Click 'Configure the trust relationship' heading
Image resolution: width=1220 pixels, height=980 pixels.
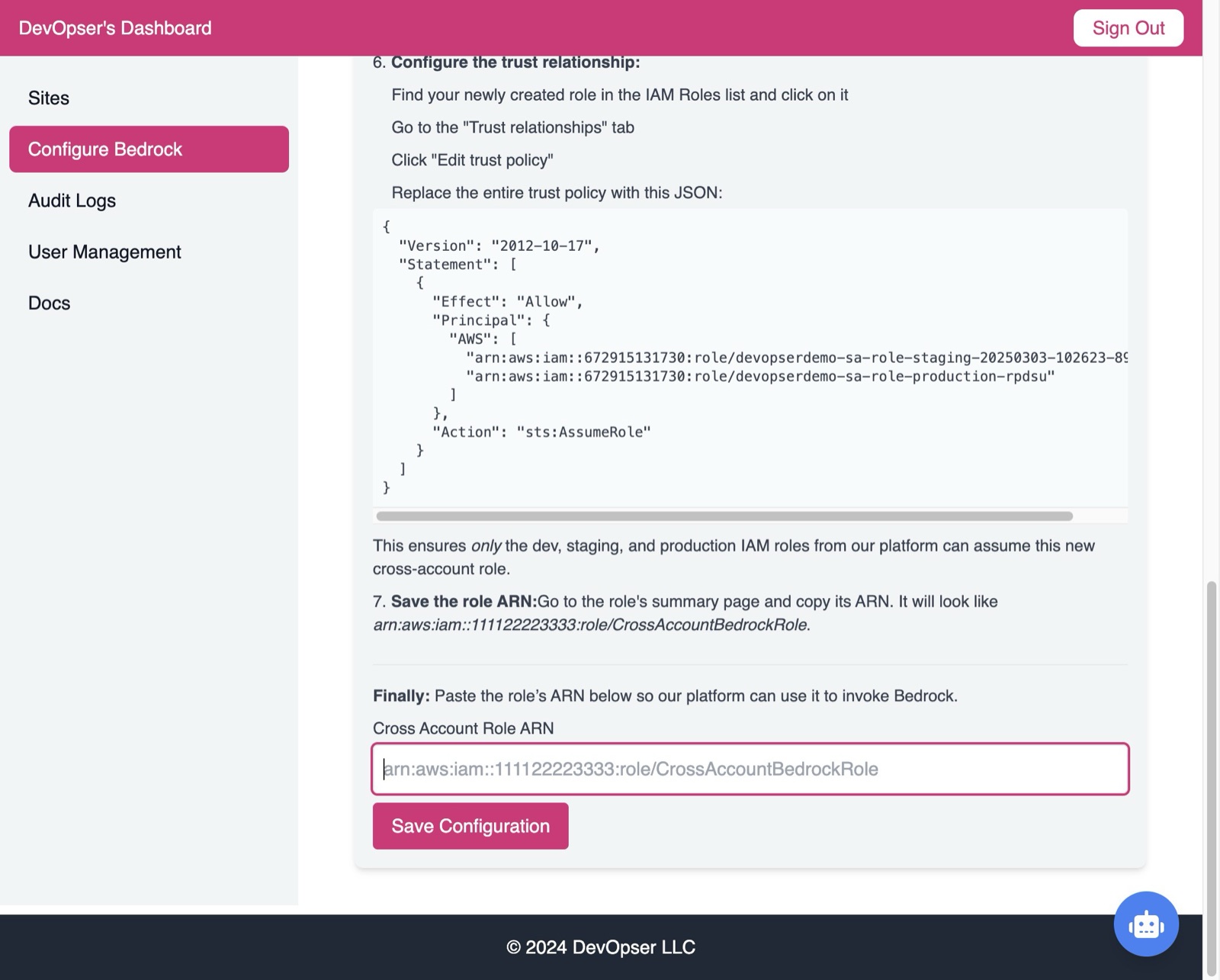[x=515, y=63]
